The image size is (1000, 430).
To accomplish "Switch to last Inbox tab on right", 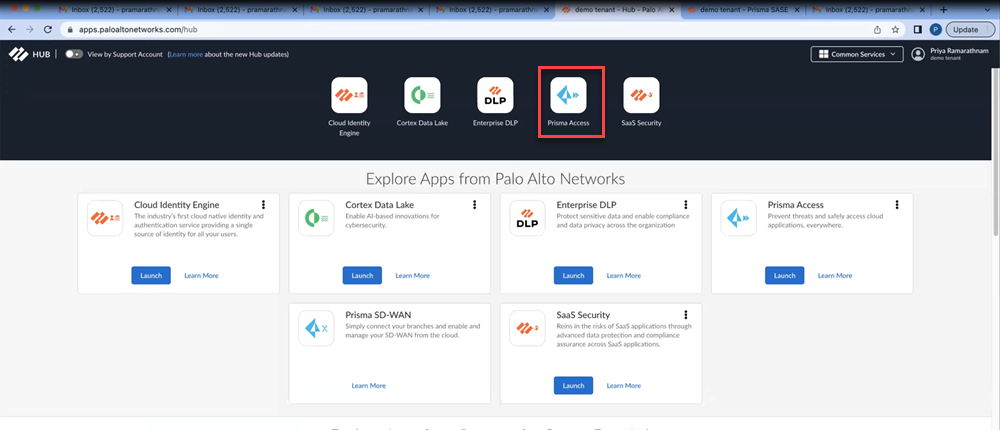I will 867,10.
